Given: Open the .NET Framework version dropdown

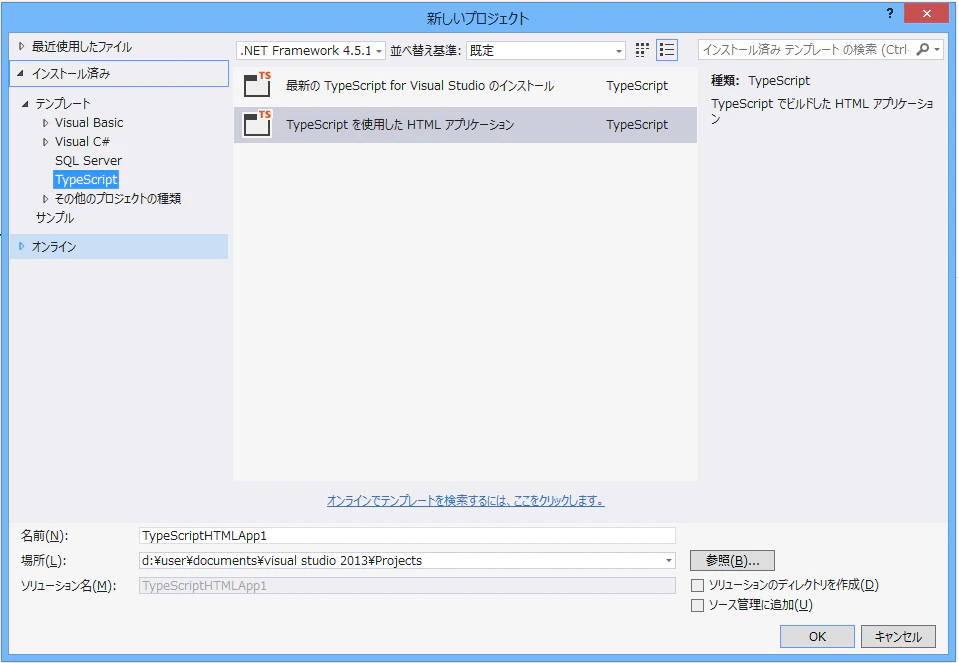Looking at the screenshot, I should click(311, 50).
